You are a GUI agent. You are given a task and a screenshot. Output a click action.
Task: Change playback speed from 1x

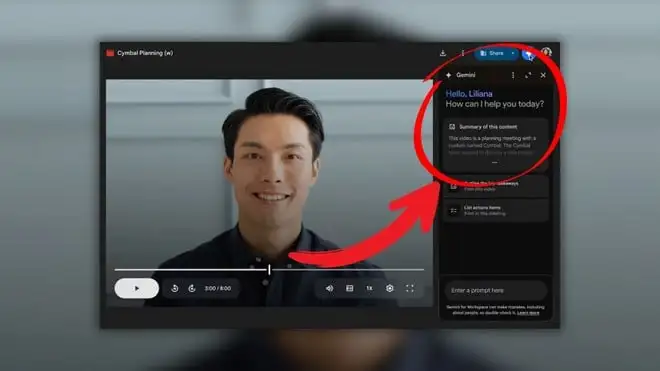pos(369,288)
